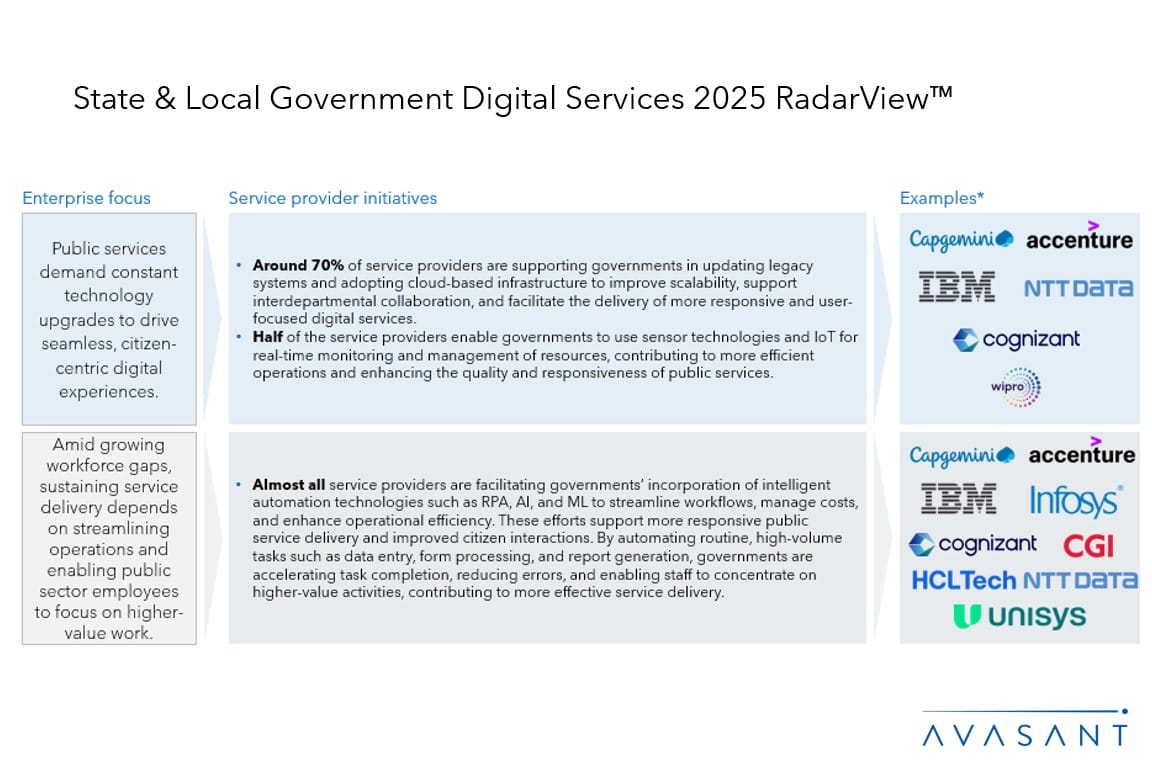This screenshot has height=768, width=1152.
Task: Click the NTT DATA logo beside HCLTech
Action: click(x=1078, y=580)
